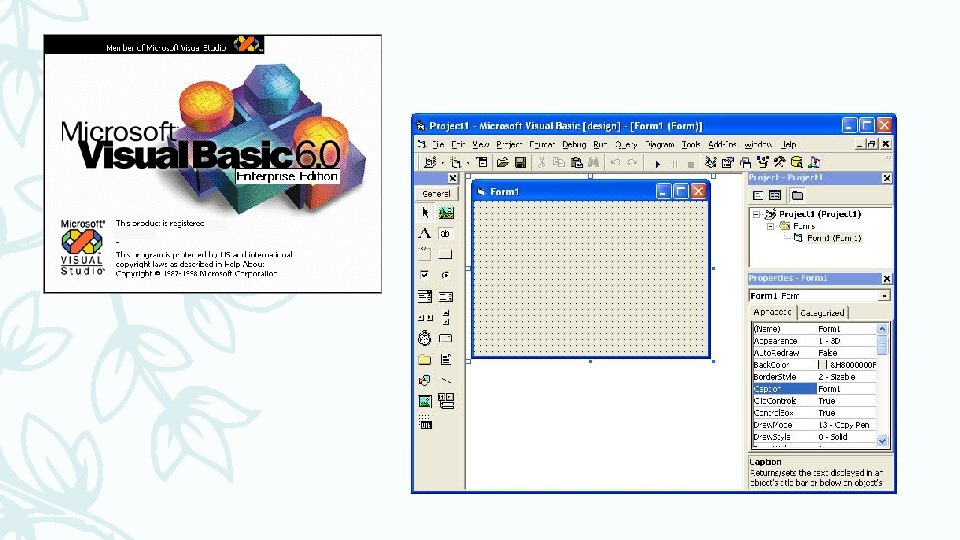Open the dropdown arrow beside Add Standard EXE

point(443,163)
